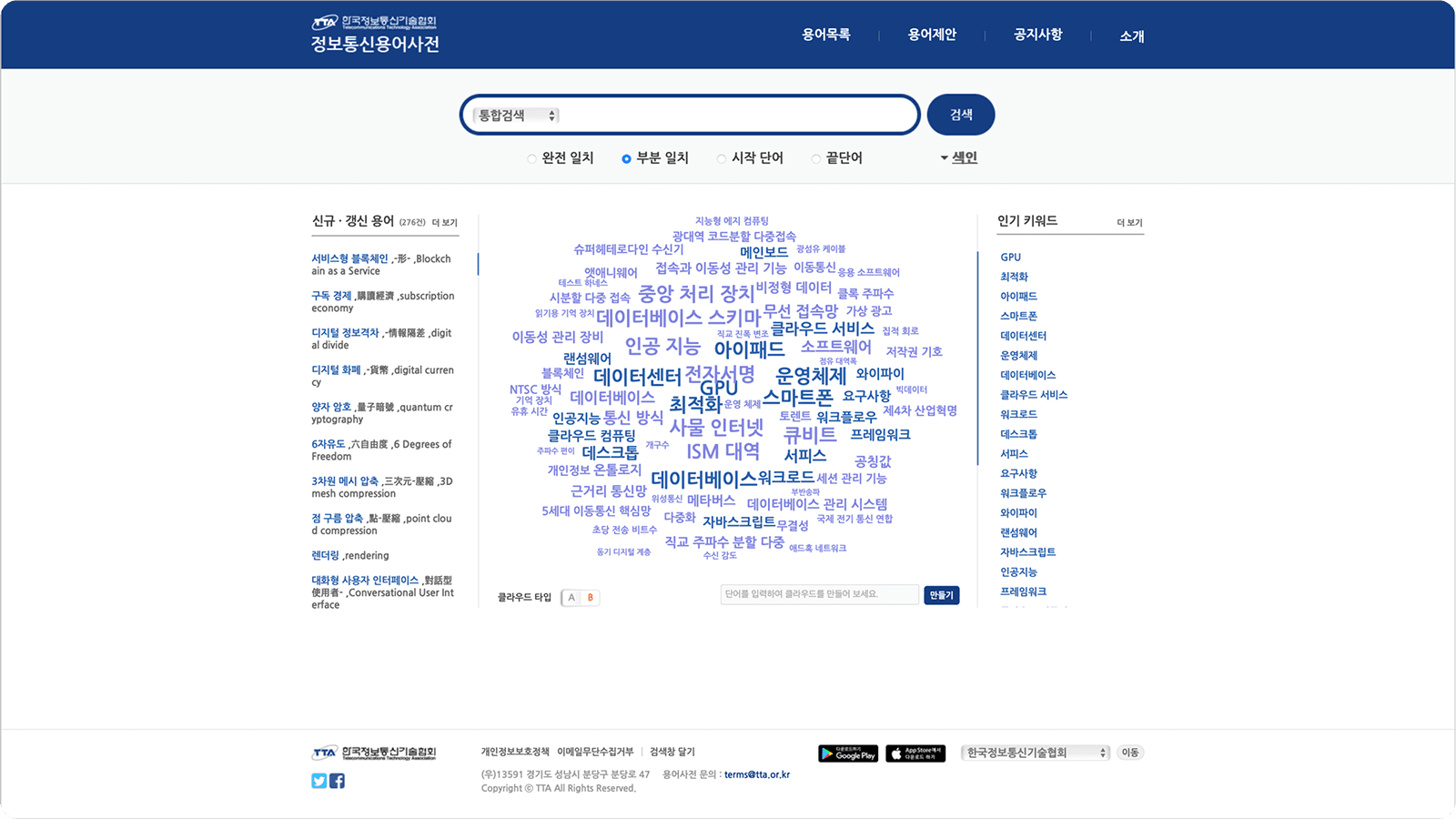Open the 통합검색 search type dropdown
The width and height of the screenshot is (1456, 819).
coord(516,116)
